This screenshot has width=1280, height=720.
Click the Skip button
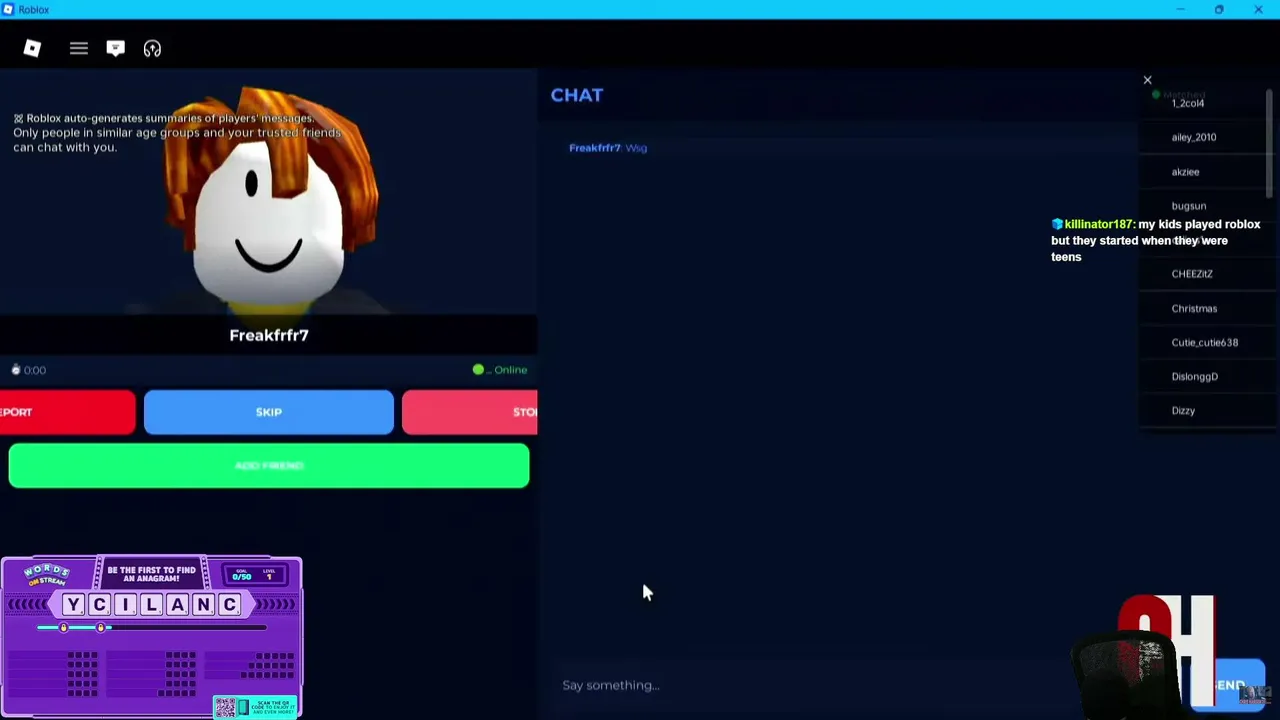point(269,412)
